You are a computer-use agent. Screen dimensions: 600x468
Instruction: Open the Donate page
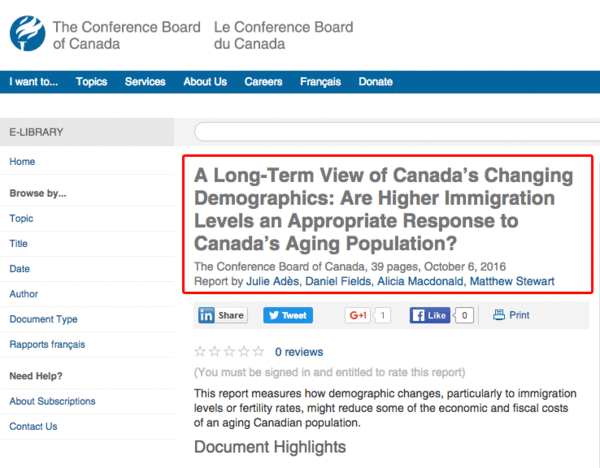click(x=376, y=82)
